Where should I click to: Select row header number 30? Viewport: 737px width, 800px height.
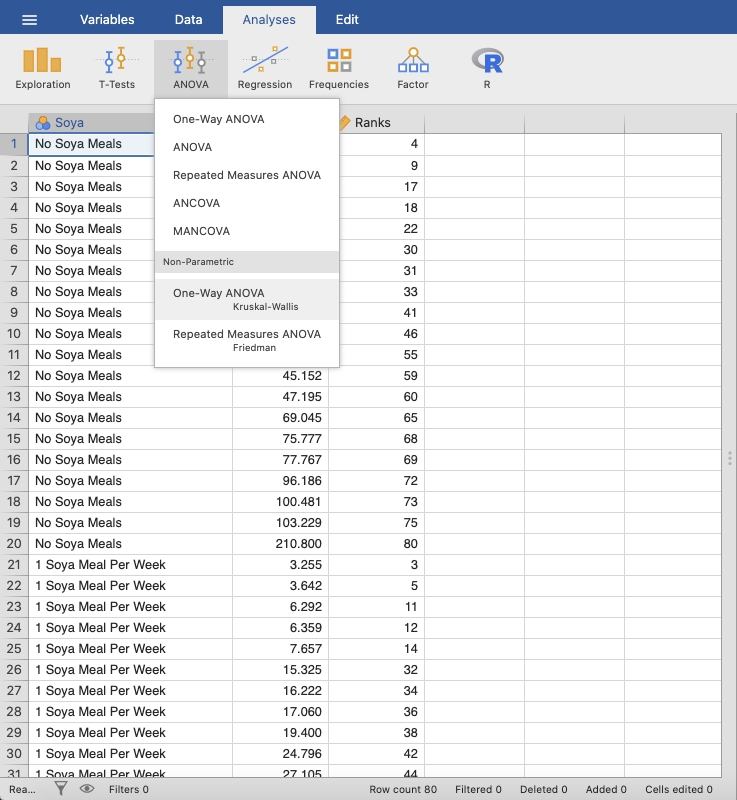14,753
